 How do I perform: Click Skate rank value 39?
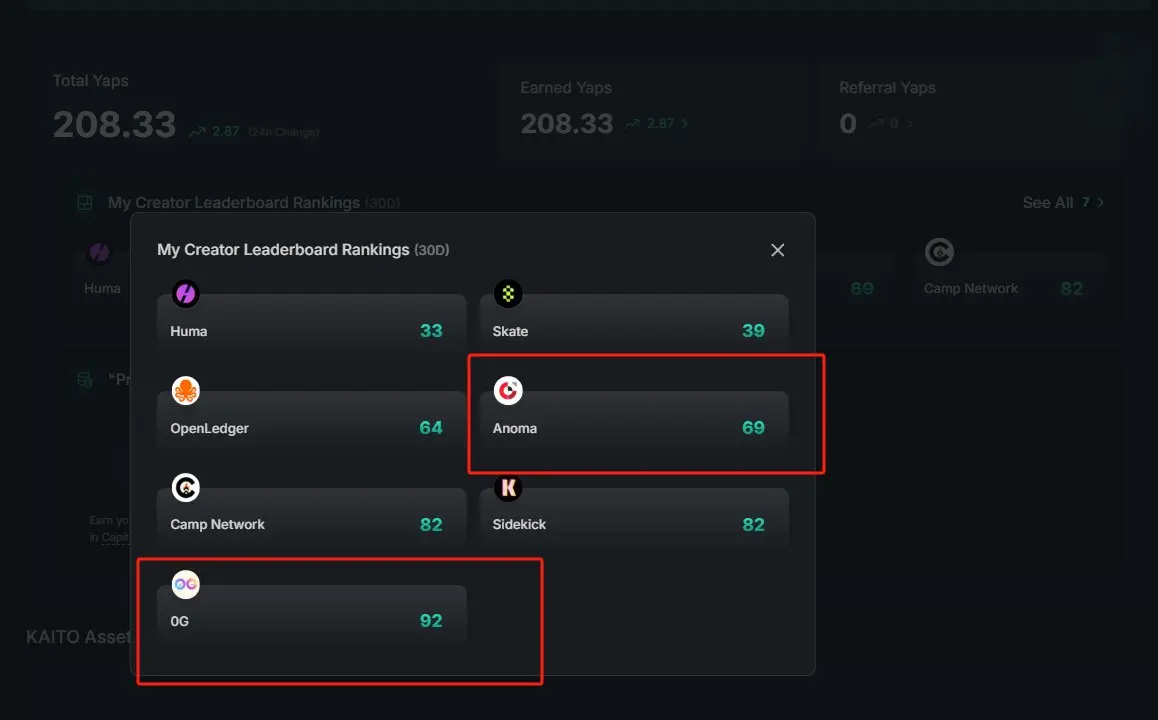point(753,331)
